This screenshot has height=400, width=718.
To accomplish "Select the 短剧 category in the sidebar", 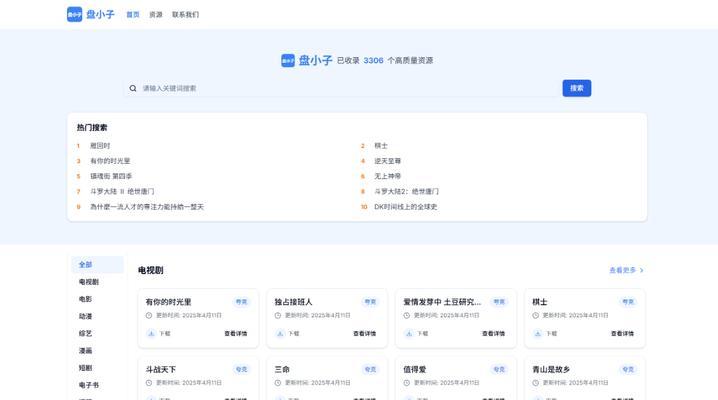I will point(98,368).
